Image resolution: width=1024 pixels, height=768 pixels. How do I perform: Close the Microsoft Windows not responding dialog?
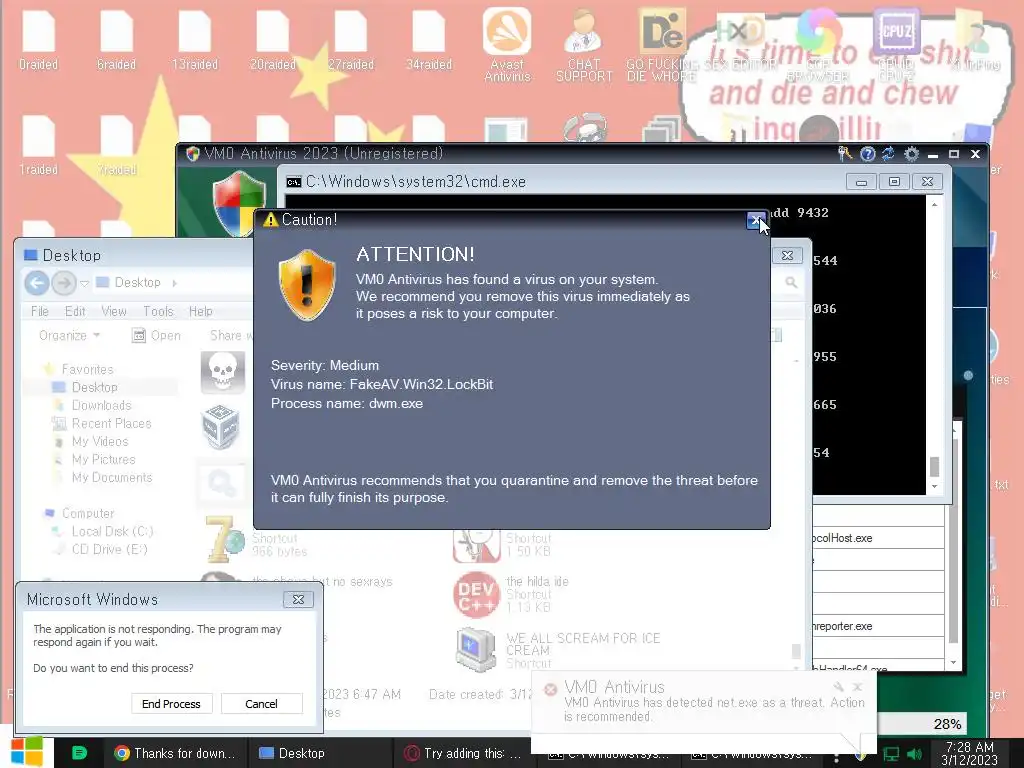[298, 599]
